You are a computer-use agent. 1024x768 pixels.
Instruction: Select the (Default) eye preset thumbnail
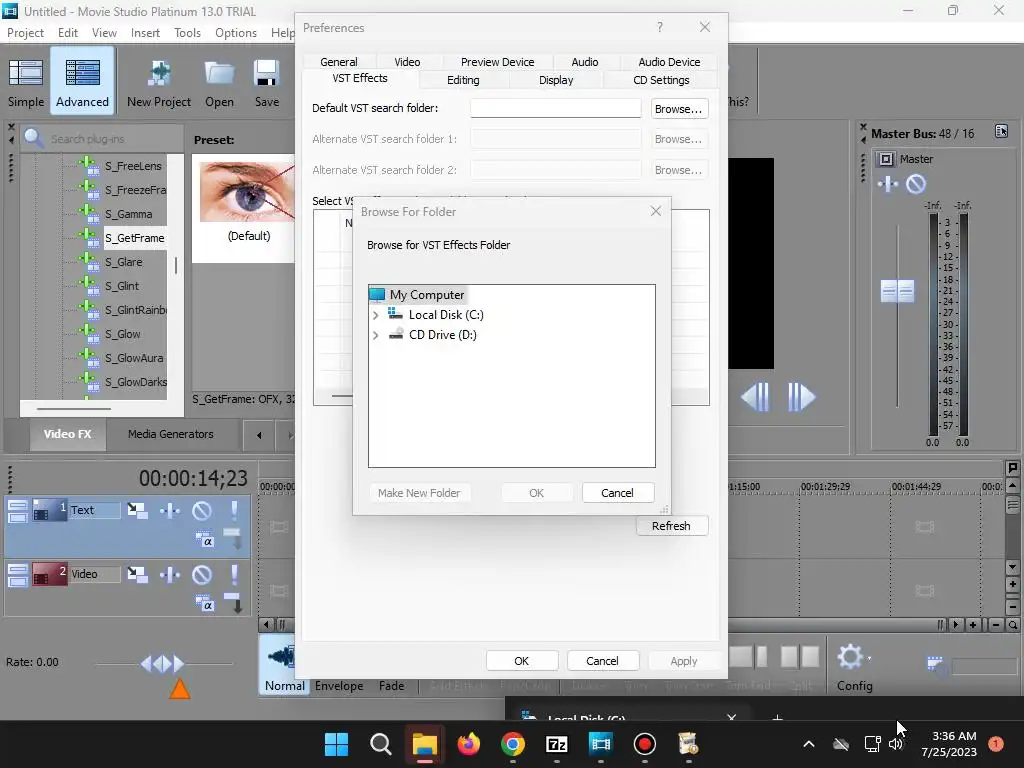(248, 193)
